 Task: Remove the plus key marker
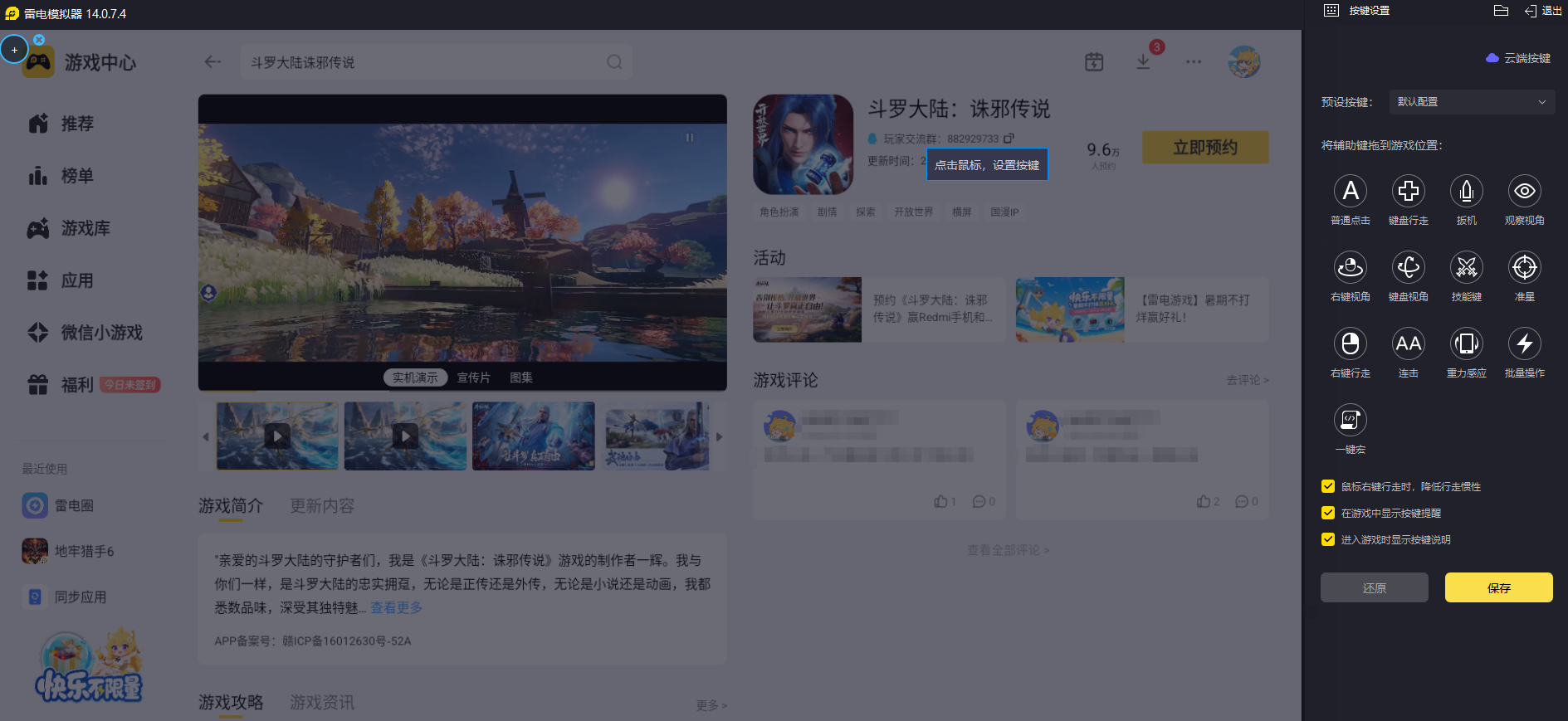(x=39, y=40)
